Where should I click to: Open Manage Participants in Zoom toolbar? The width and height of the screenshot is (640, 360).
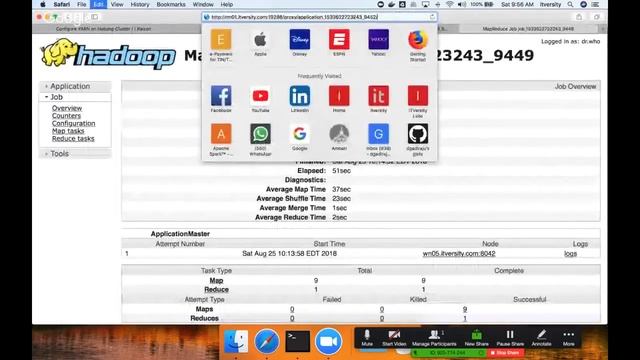(x=434, y=338)
